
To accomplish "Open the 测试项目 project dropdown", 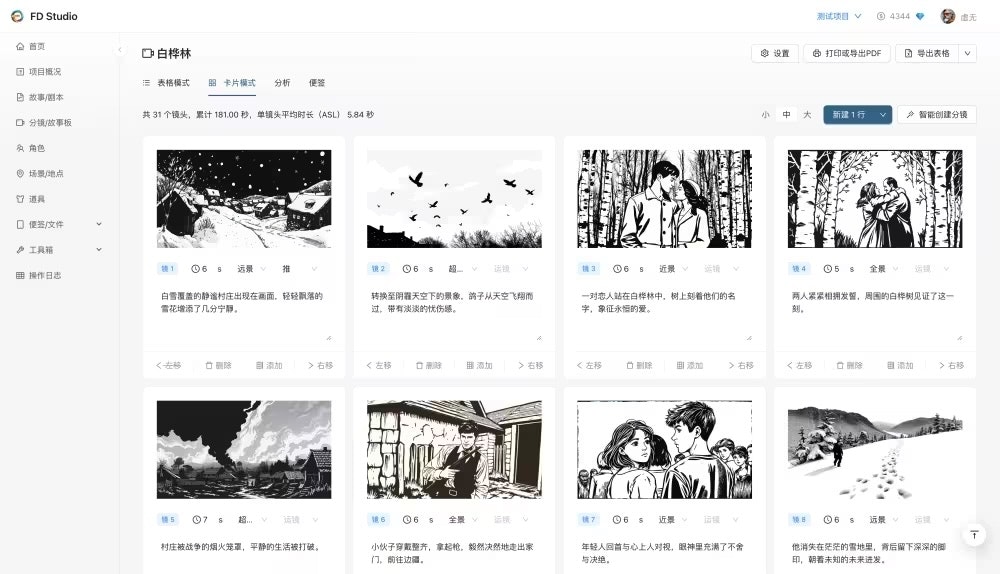I will tap(839, 17).
